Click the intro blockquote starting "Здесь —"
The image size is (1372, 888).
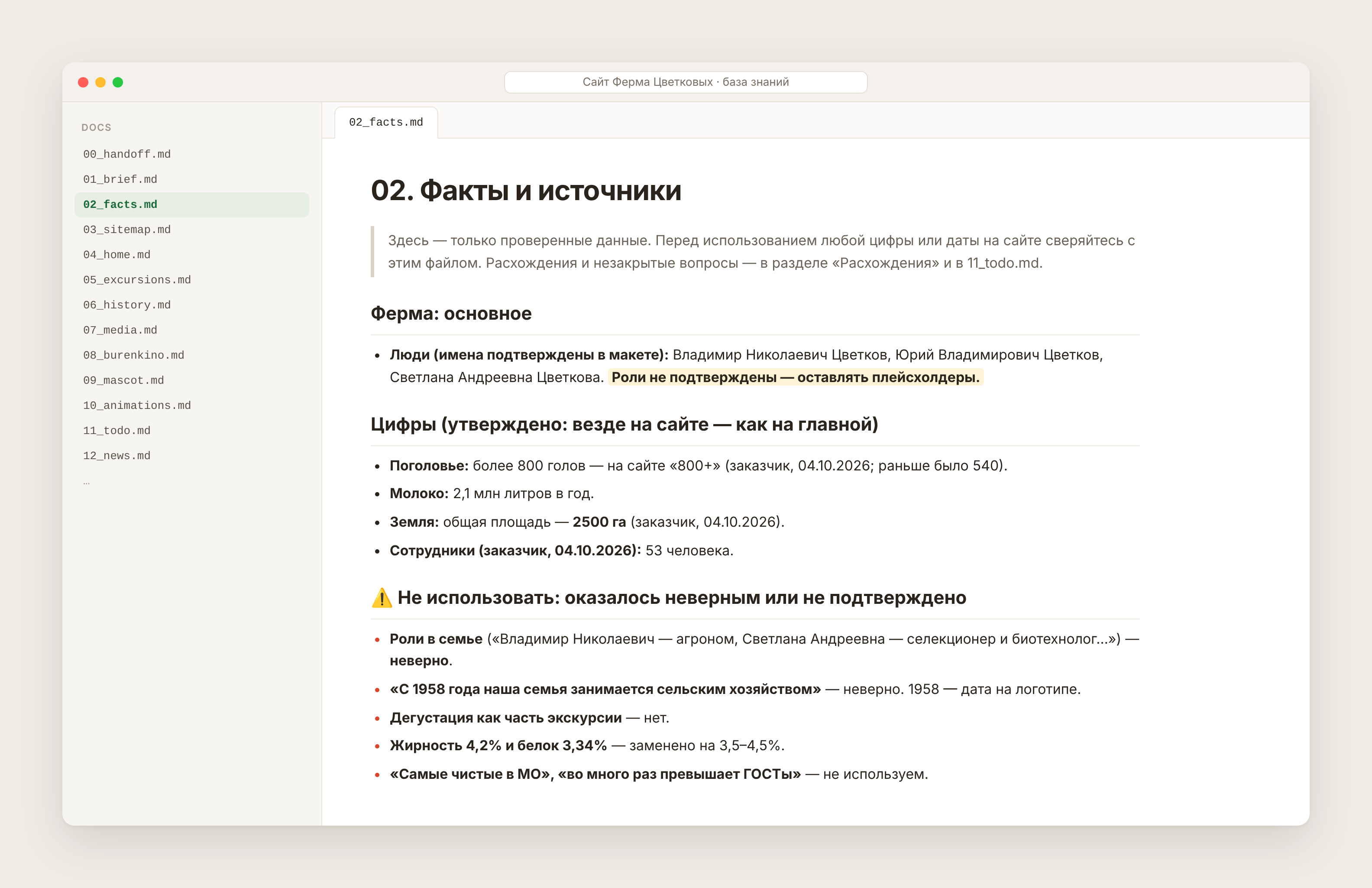point(754,251)
